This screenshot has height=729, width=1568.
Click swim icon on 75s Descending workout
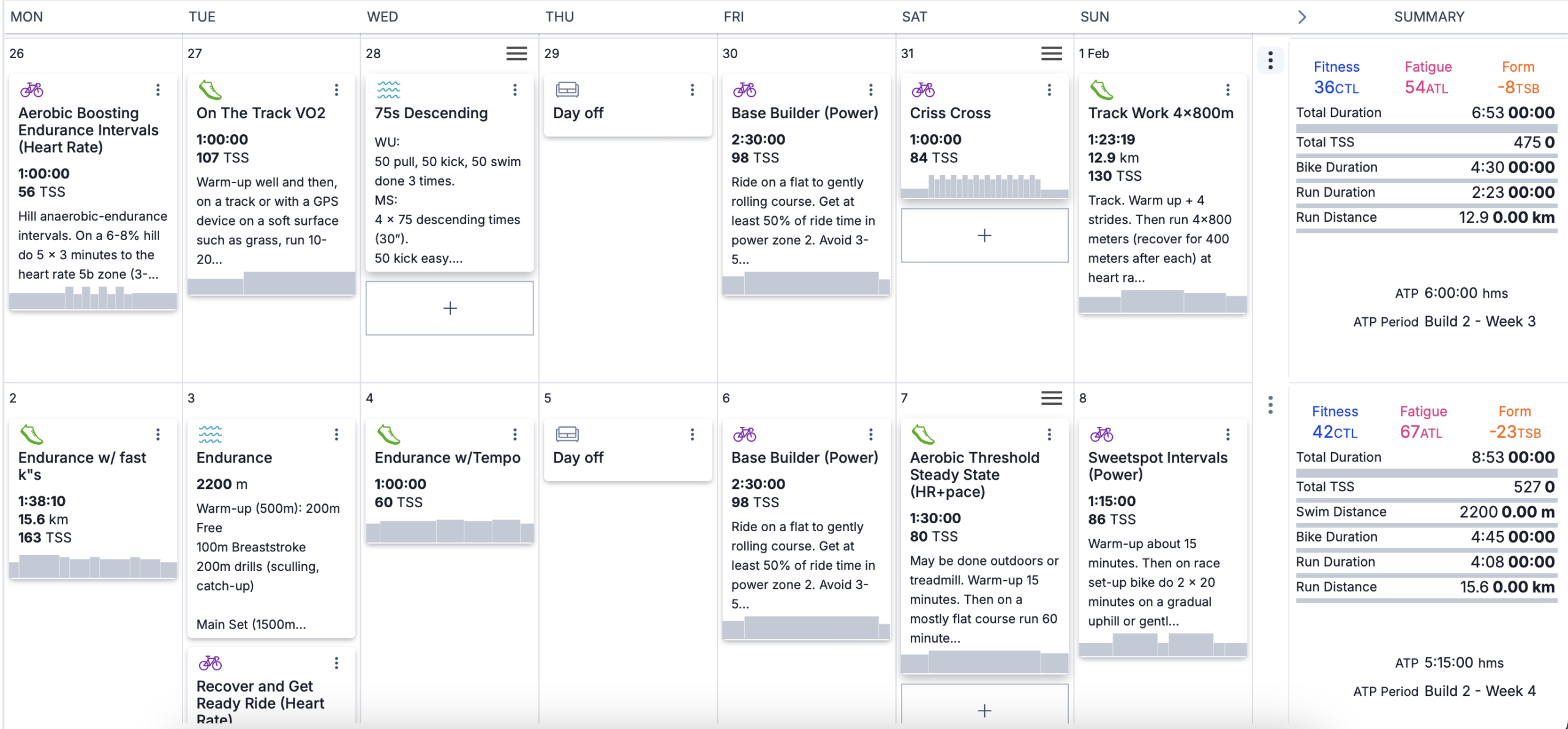pos(388,90)
